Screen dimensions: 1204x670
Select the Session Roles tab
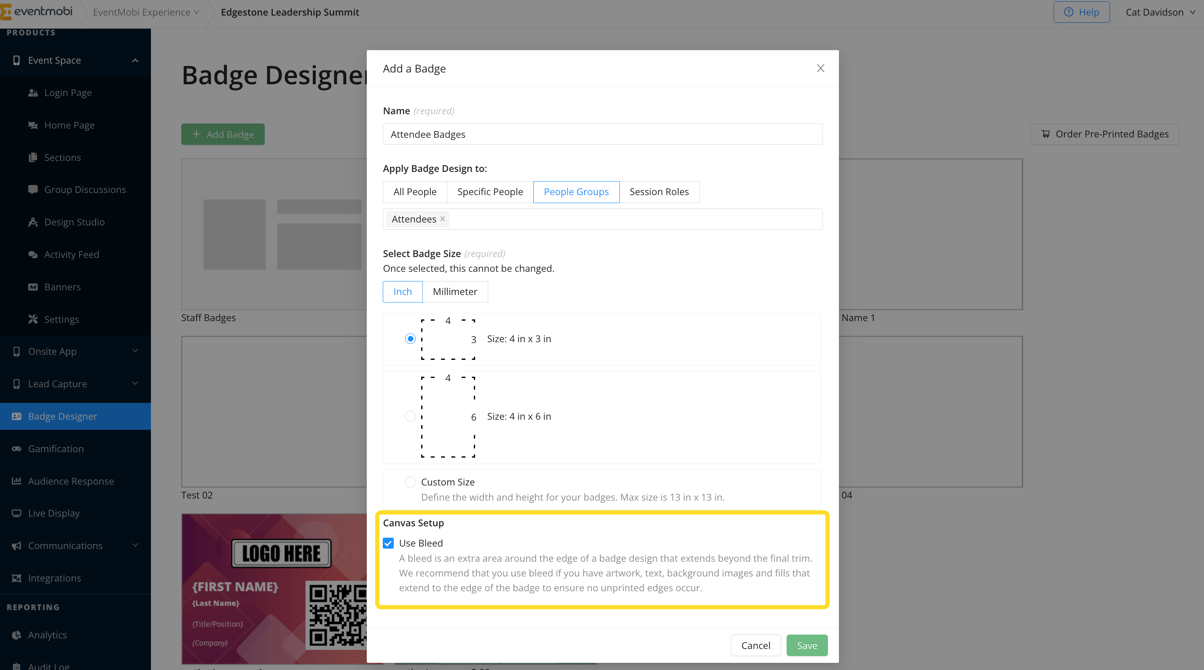click(660, 192)
